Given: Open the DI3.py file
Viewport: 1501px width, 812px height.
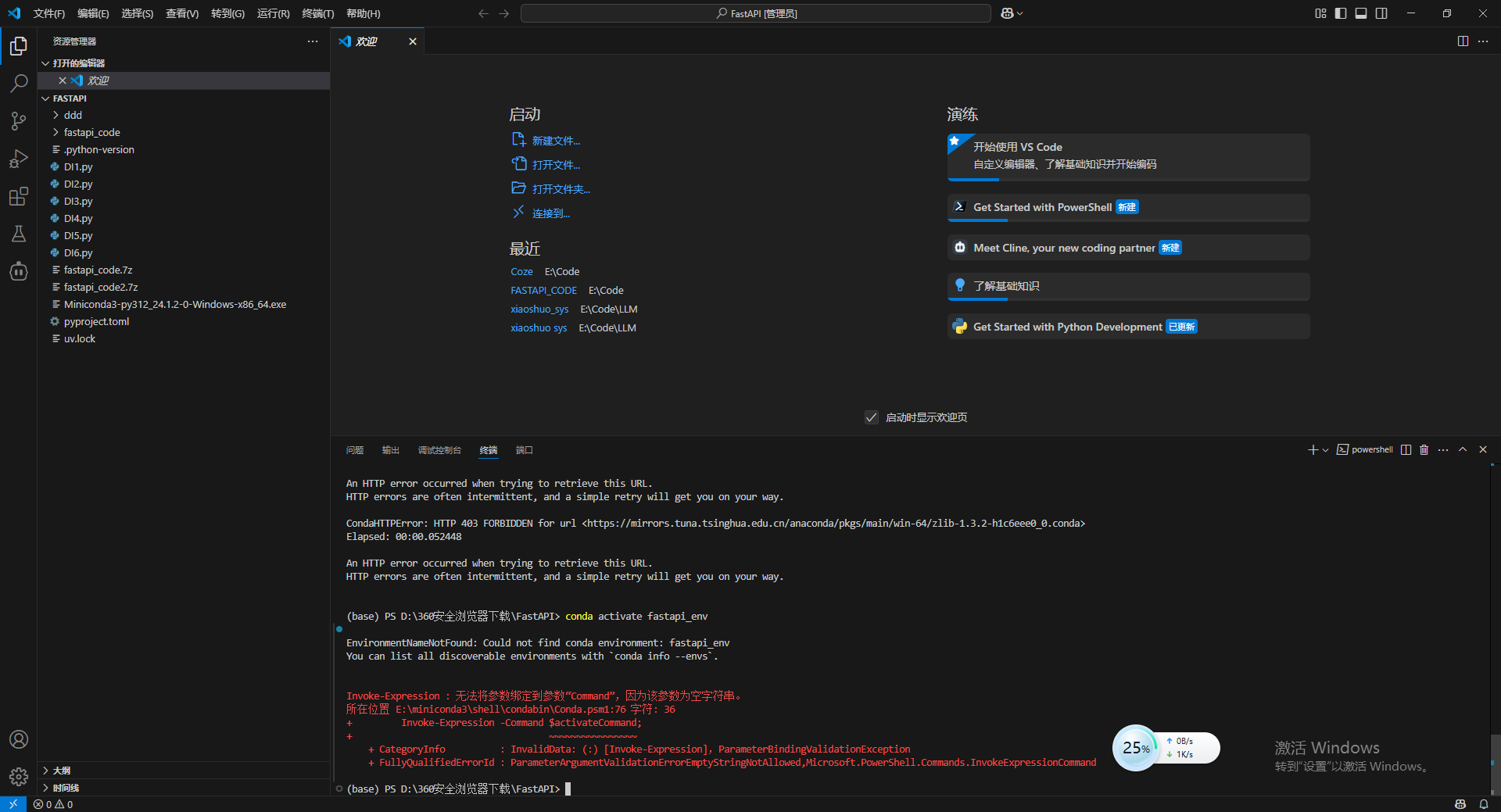Looking at the screenshot, I should coord(184,201).
